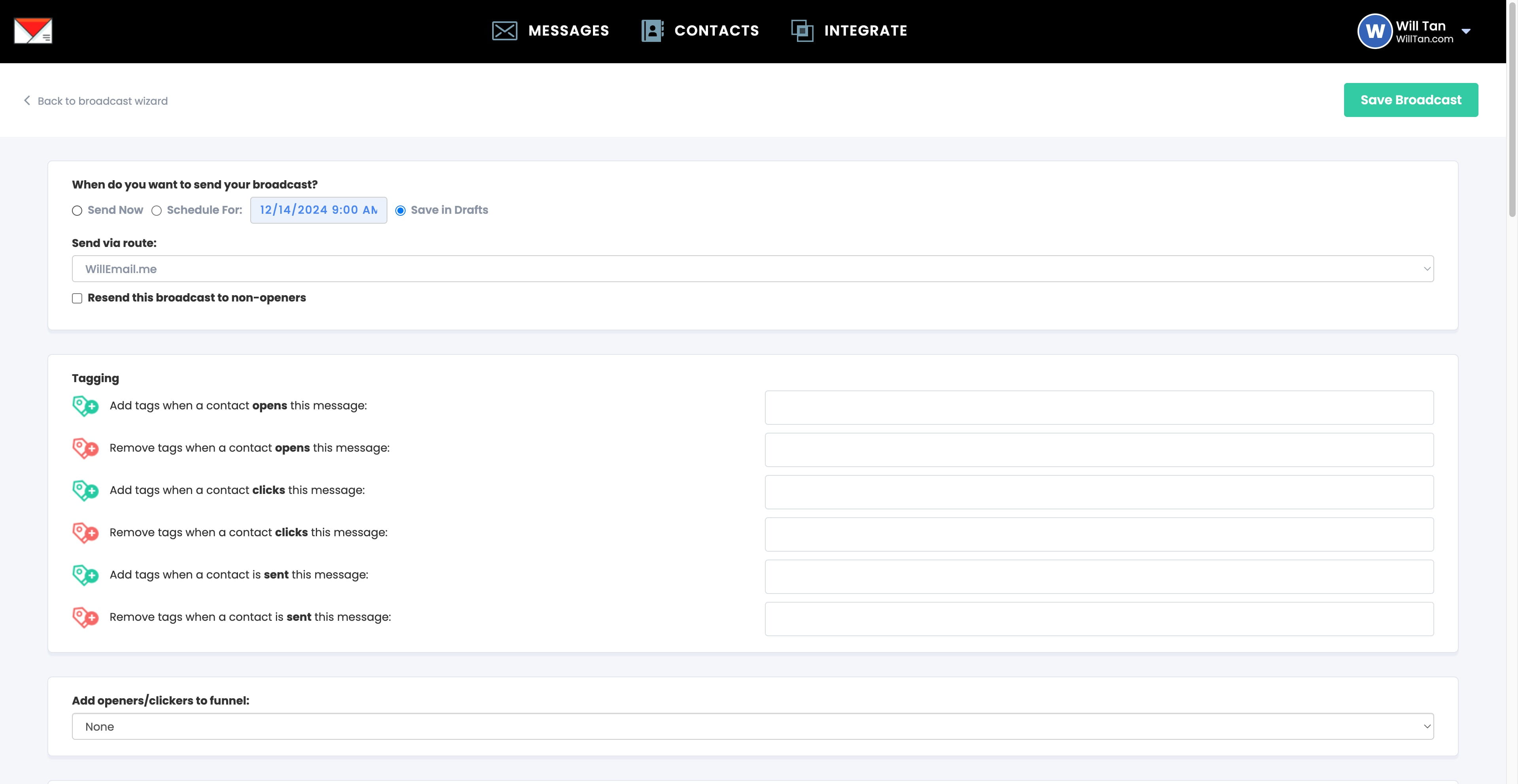Select the Schedule For radio button
The height and width of the screenshot is (784, 1518).
[157, 211]
